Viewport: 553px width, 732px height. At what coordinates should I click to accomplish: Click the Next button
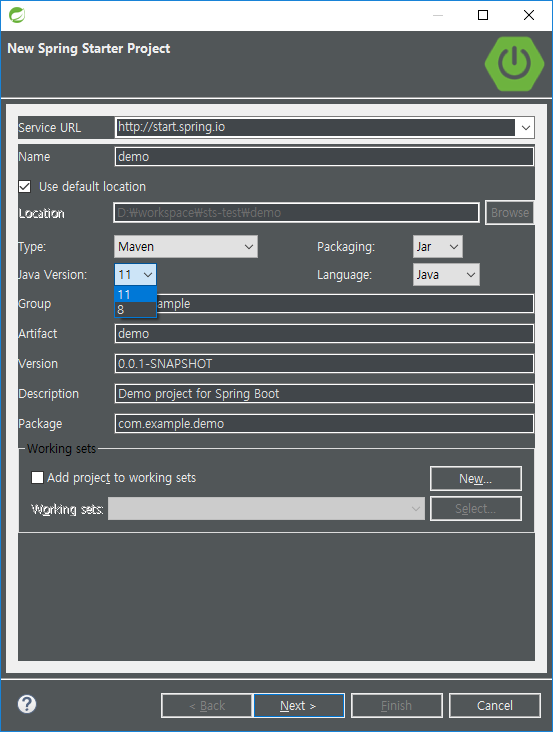[x=299, y=705]
